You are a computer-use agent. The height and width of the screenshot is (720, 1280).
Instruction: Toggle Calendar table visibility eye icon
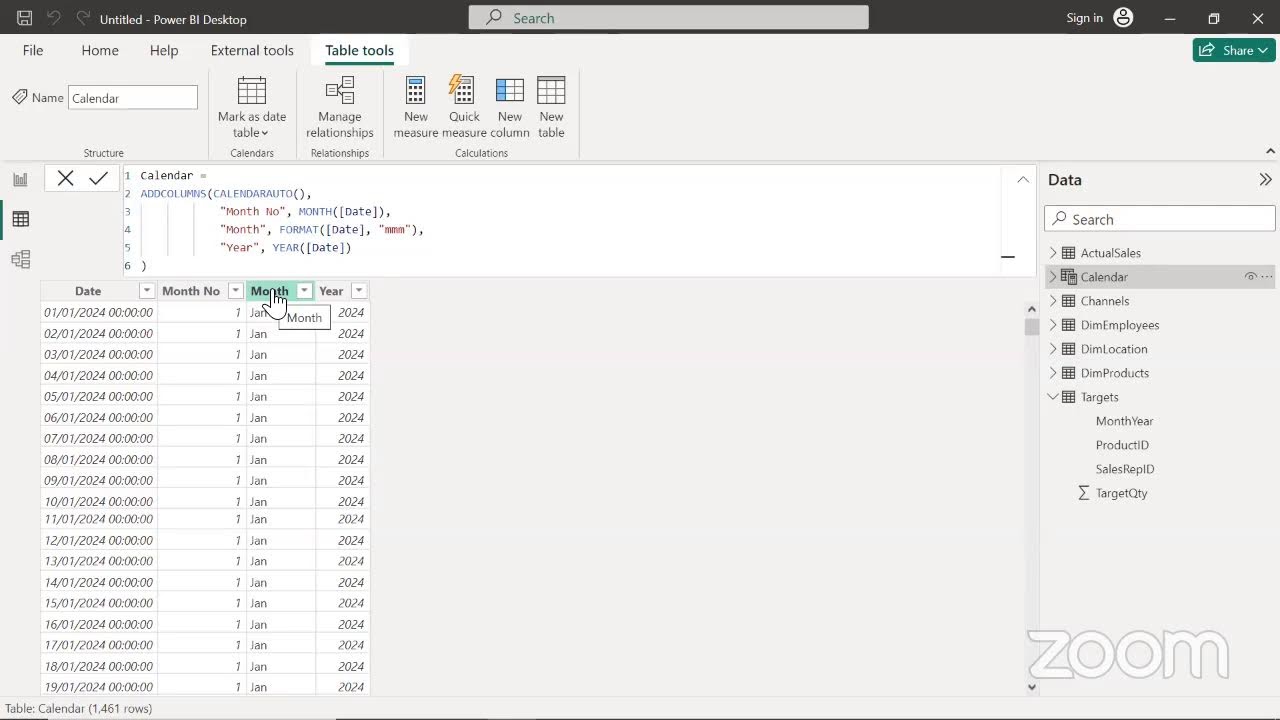[x=1250, y=277]
